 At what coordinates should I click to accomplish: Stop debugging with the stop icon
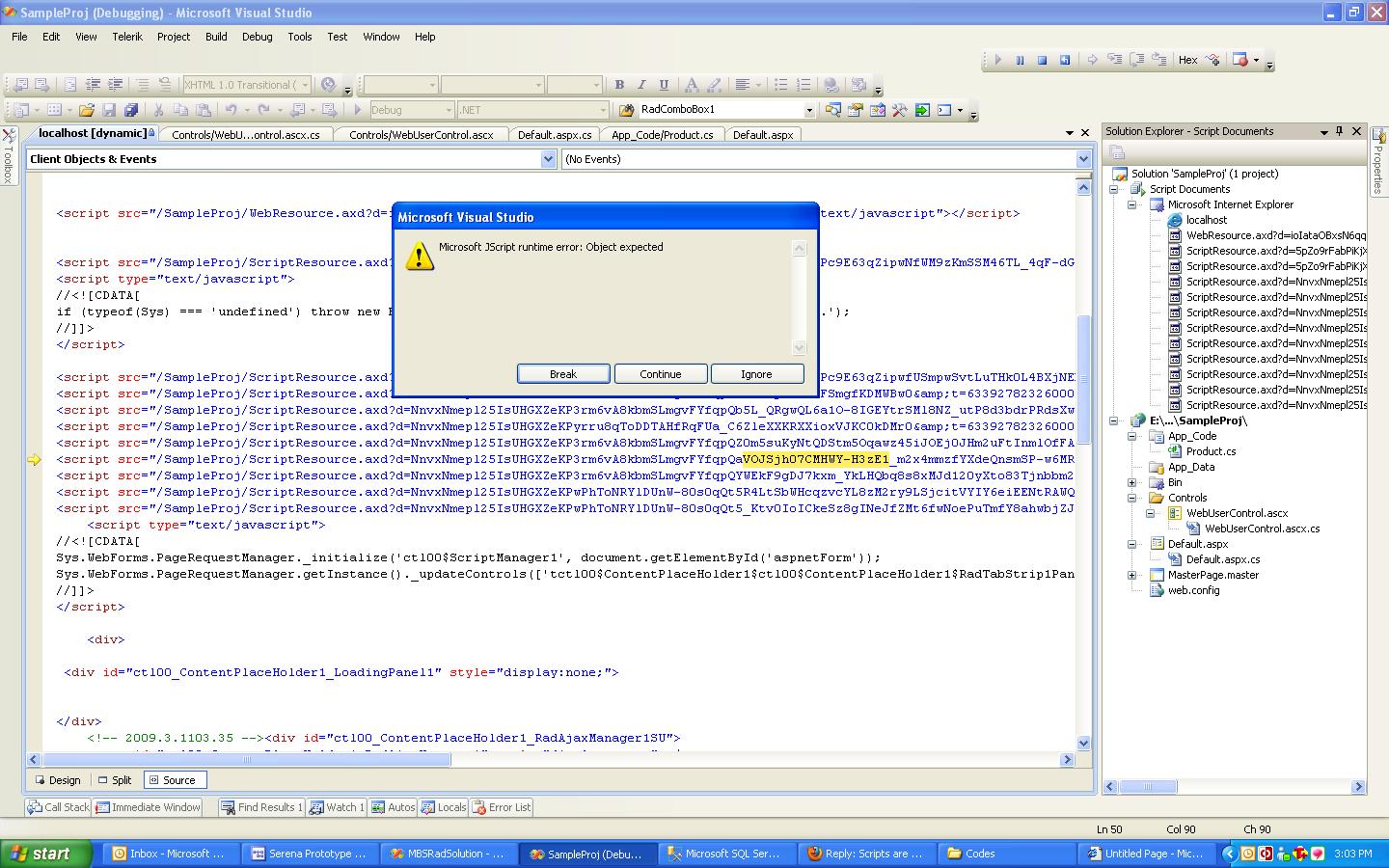click(x=1042, y=60)
